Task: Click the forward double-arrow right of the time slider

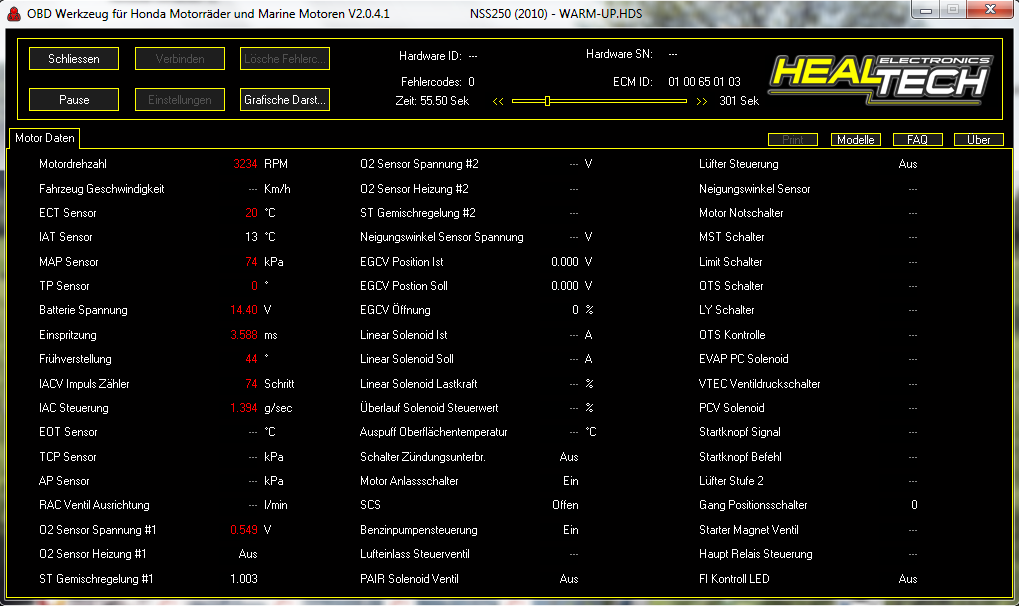Action: [x=702, y=101]
